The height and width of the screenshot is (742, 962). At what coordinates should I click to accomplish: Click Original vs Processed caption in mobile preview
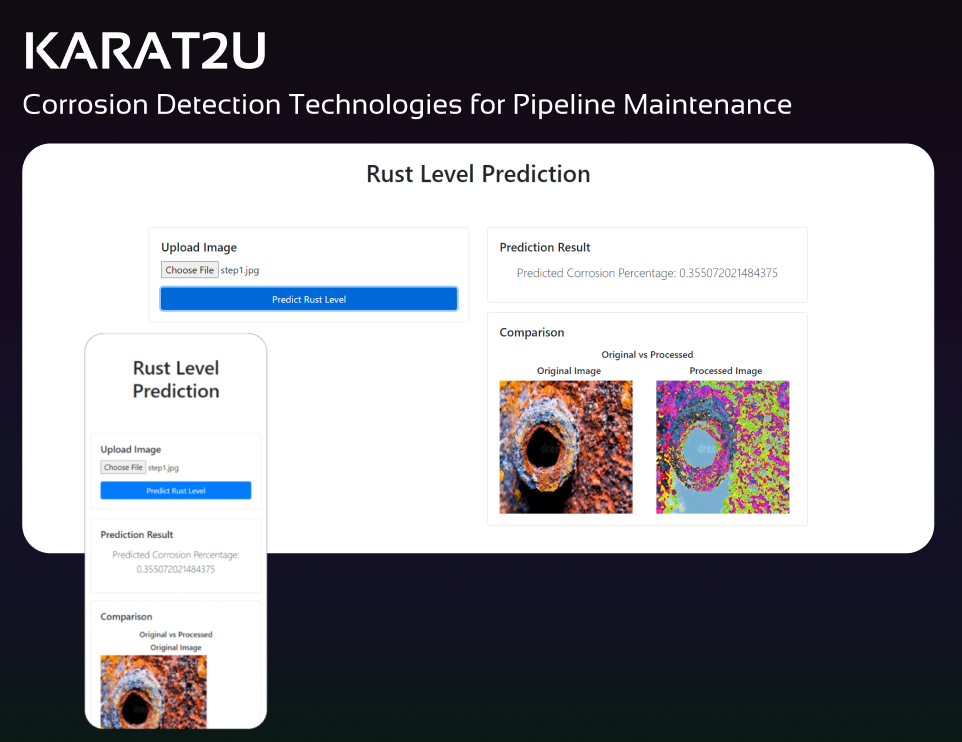[x=175, y=635]
